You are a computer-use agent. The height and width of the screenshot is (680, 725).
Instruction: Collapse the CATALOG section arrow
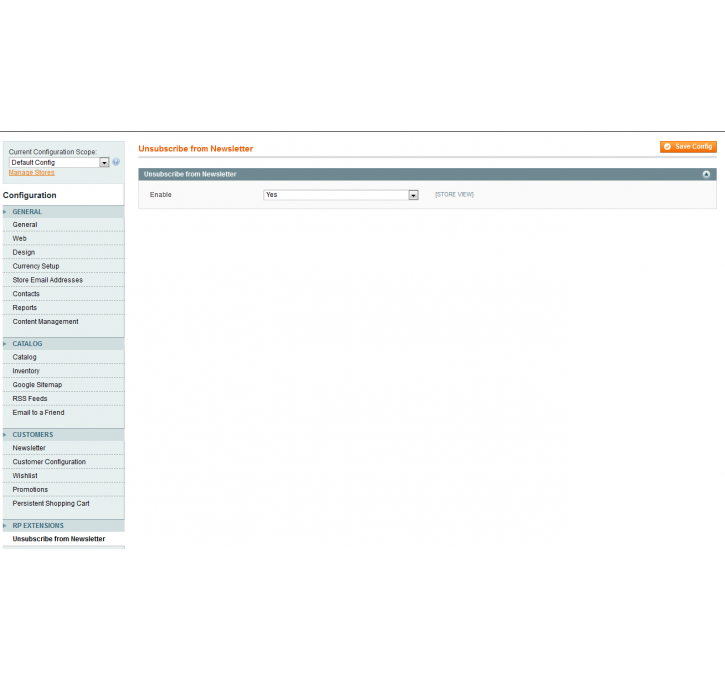[x=5, y=344]
